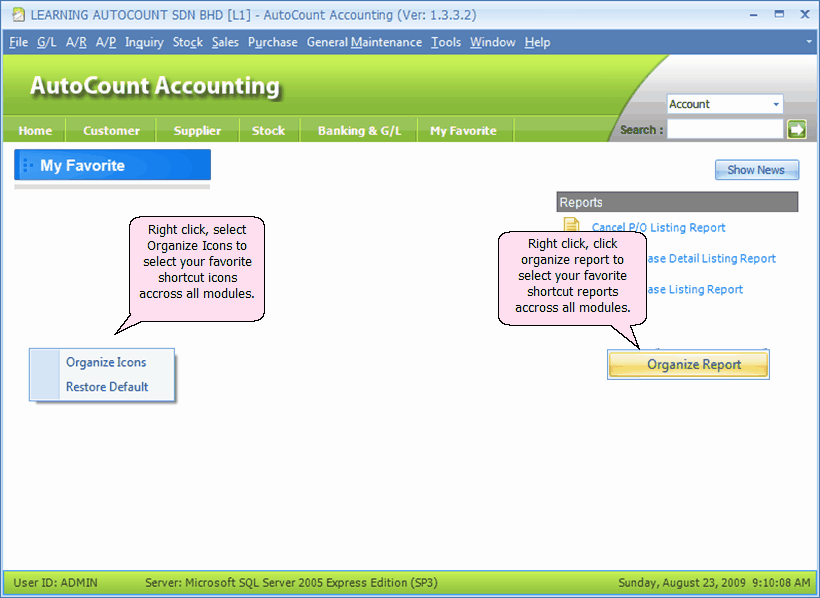Switch to the My Favorite tab
The image size is (820, 598).
463,131
